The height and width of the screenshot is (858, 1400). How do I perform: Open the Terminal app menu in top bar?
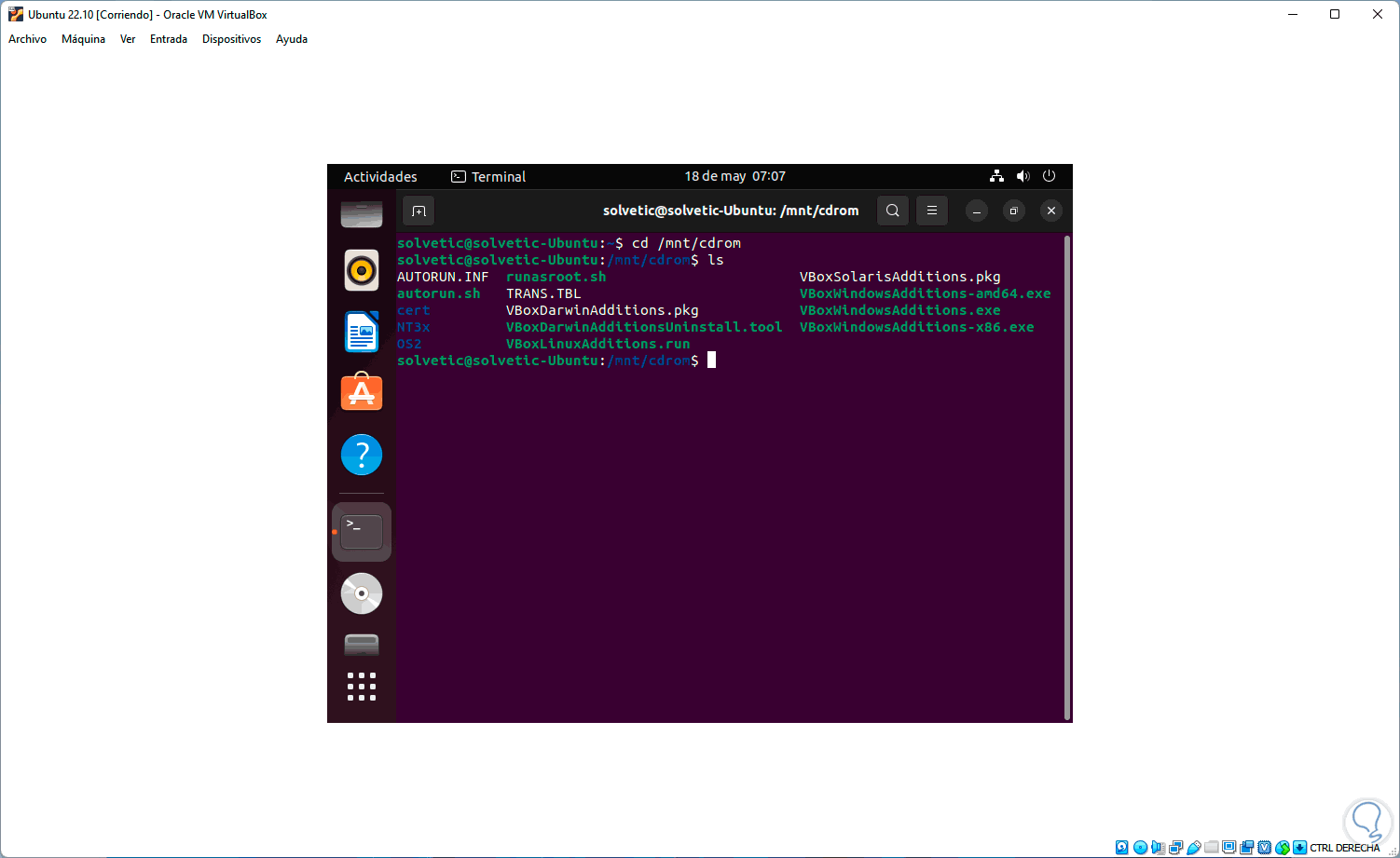click(x=488, y=177)
